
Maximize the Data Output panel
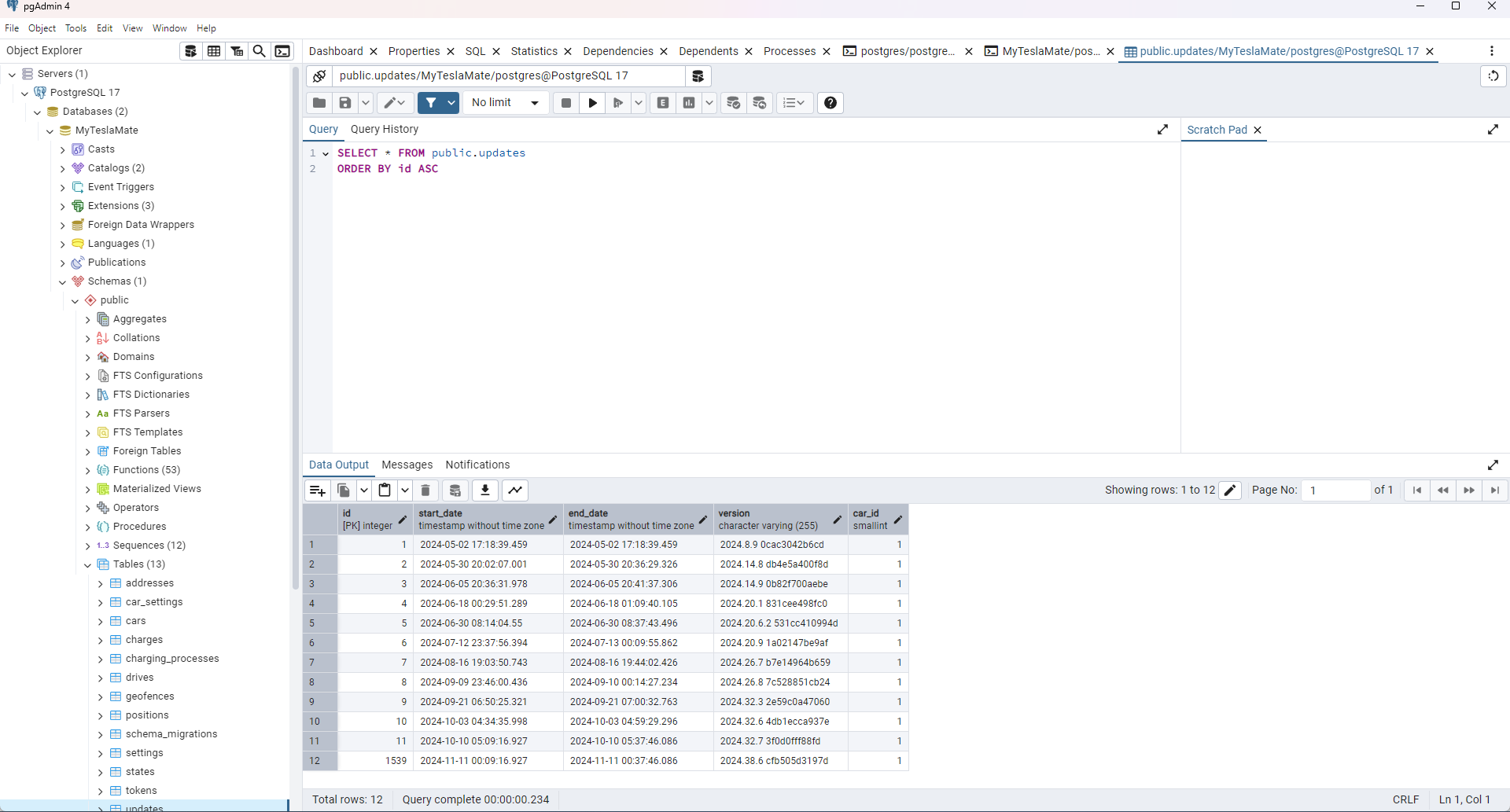click(1493, 465)
